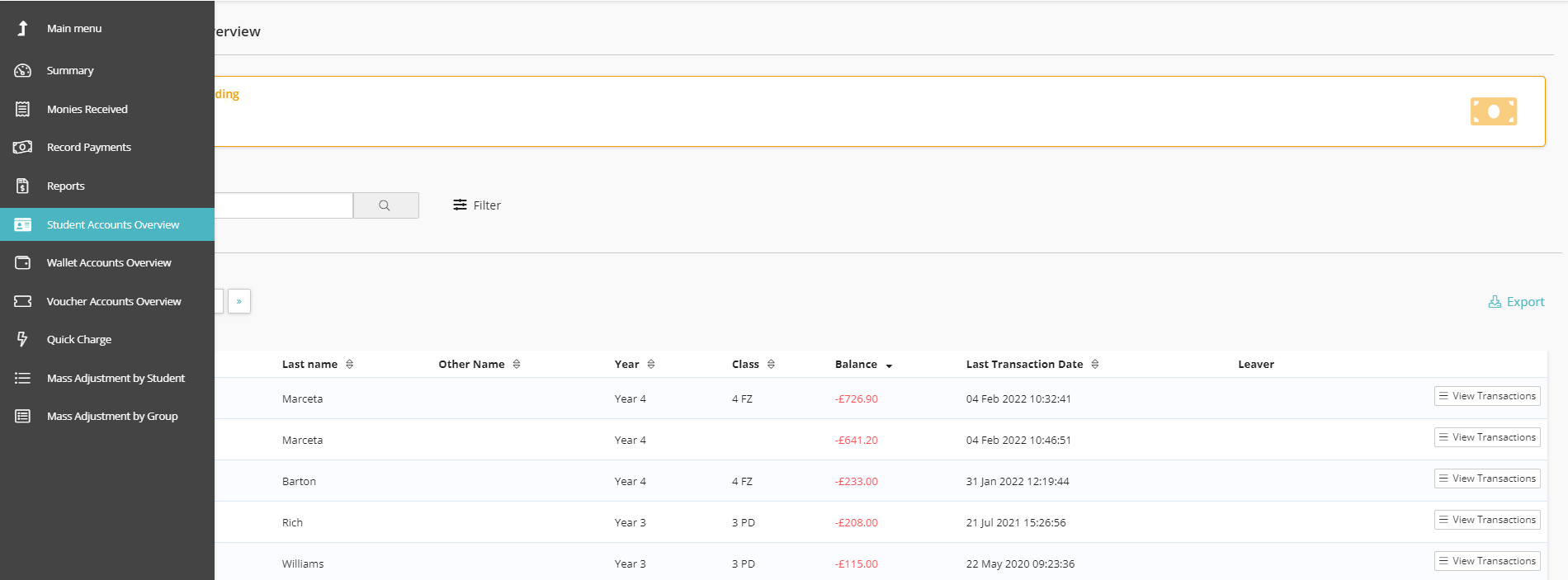The width and height of the screenshot is (1568, 580).
Task: Click the balance value -£641.20
Action: [857, 441]
